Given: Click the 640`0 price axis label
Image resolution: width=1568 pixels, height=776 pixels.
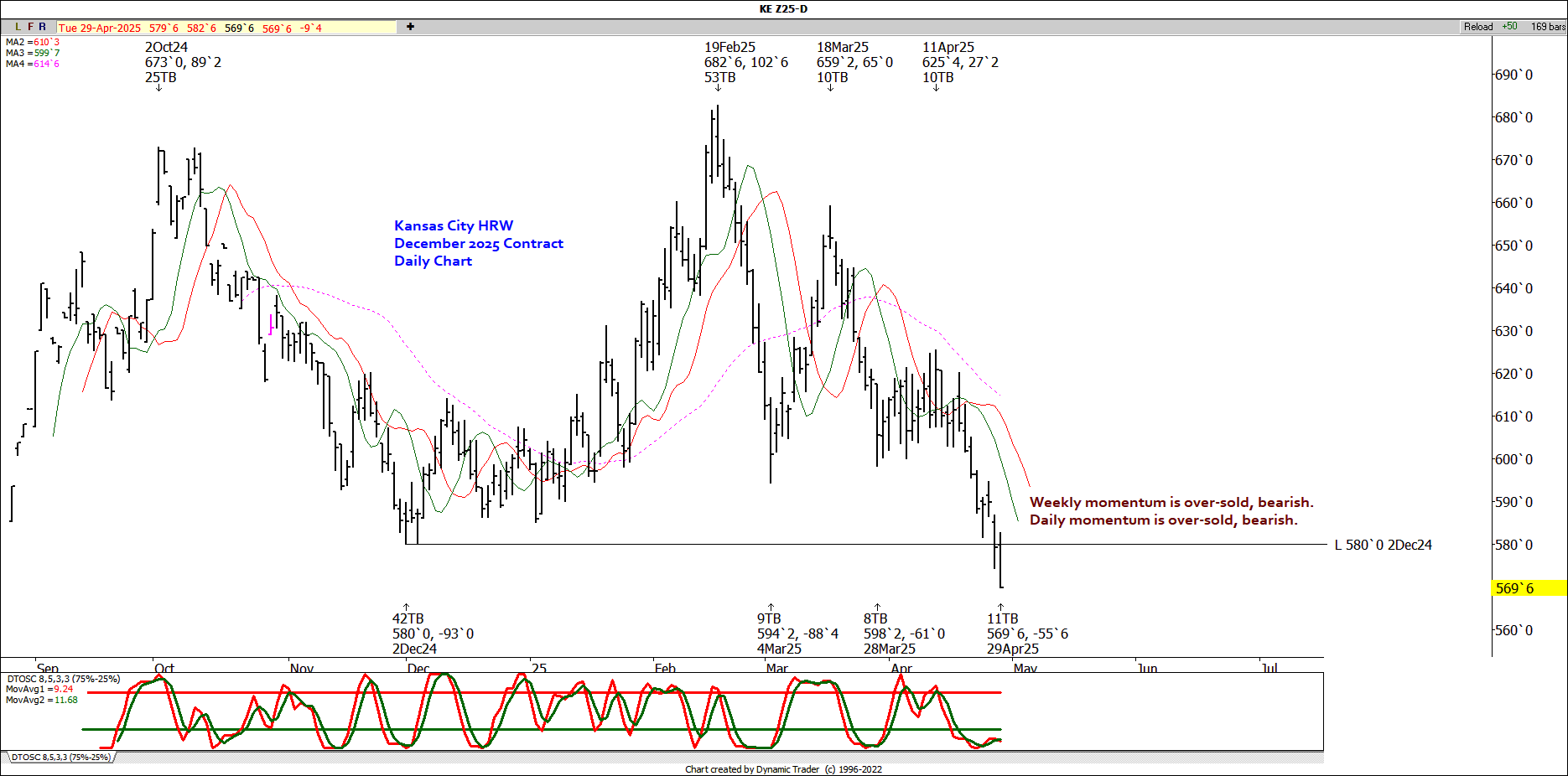Looking at the screenshot, I should tap(1513, 288).
